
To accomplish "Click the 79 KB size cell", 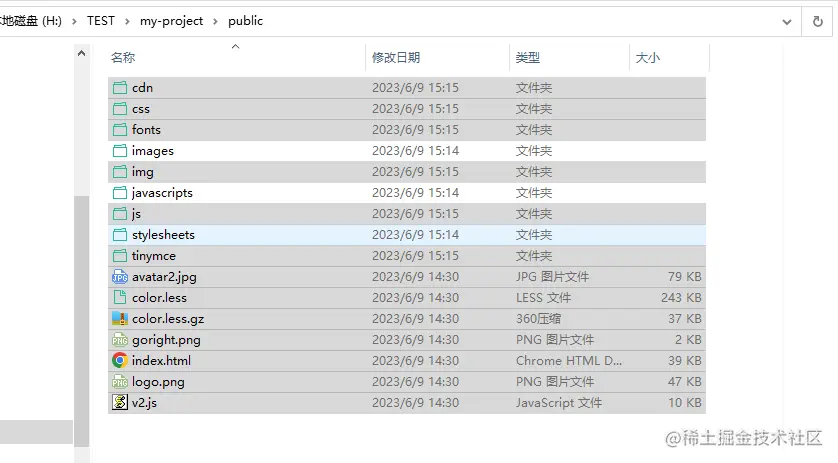I will (684, 277).
